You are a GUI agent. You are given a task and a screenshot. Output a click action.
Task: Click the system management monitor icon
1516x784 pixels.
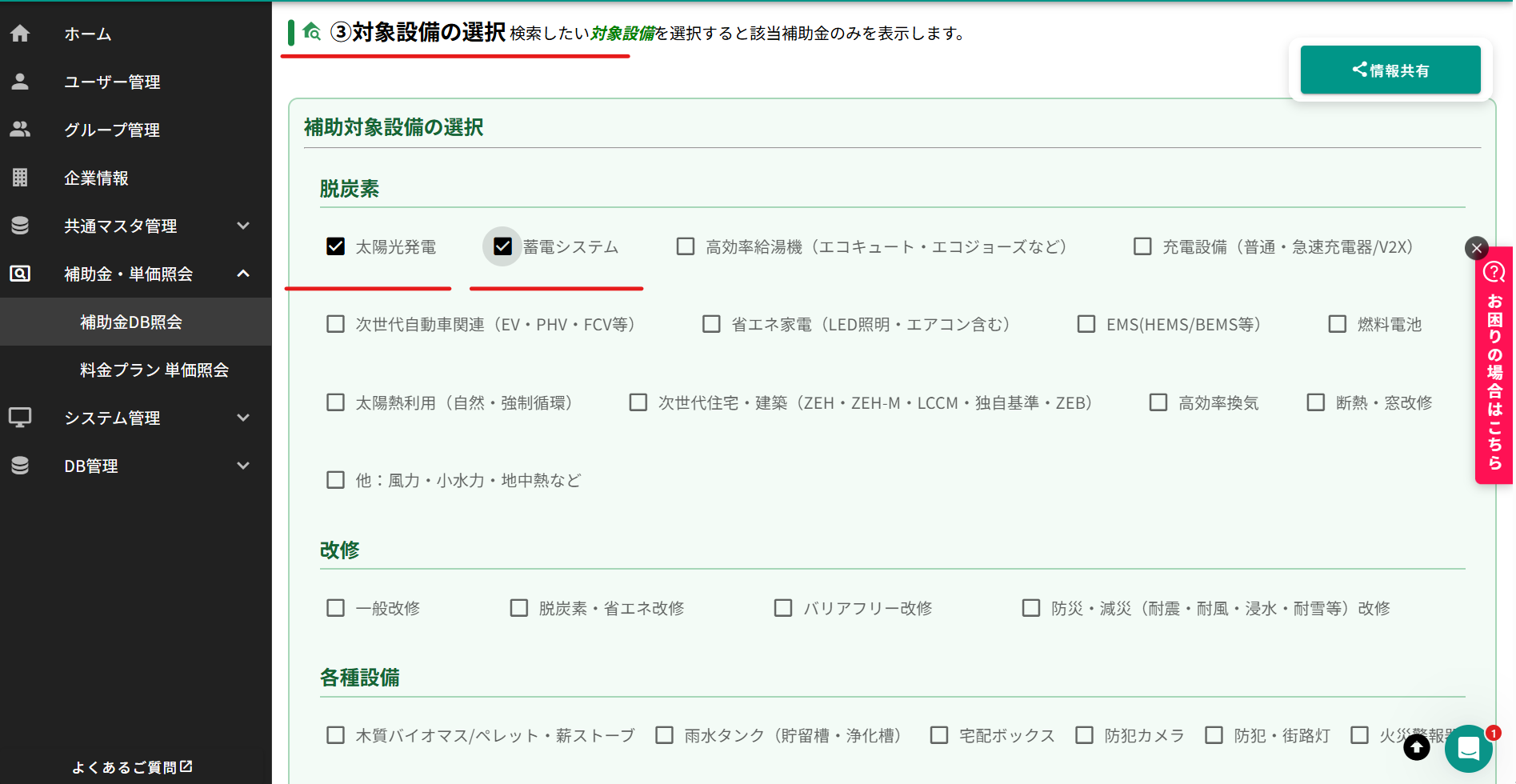[20, 418]
